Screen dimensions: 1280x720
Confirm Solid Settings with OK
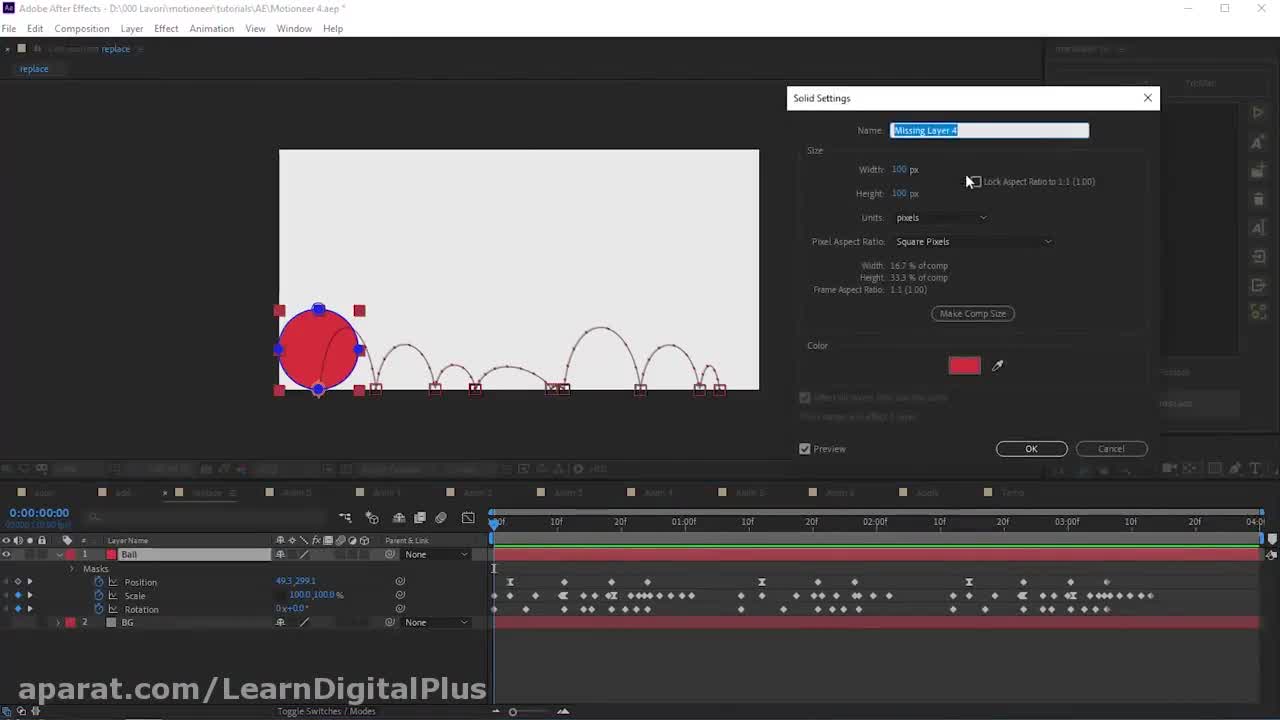[x=1031, y=449]
